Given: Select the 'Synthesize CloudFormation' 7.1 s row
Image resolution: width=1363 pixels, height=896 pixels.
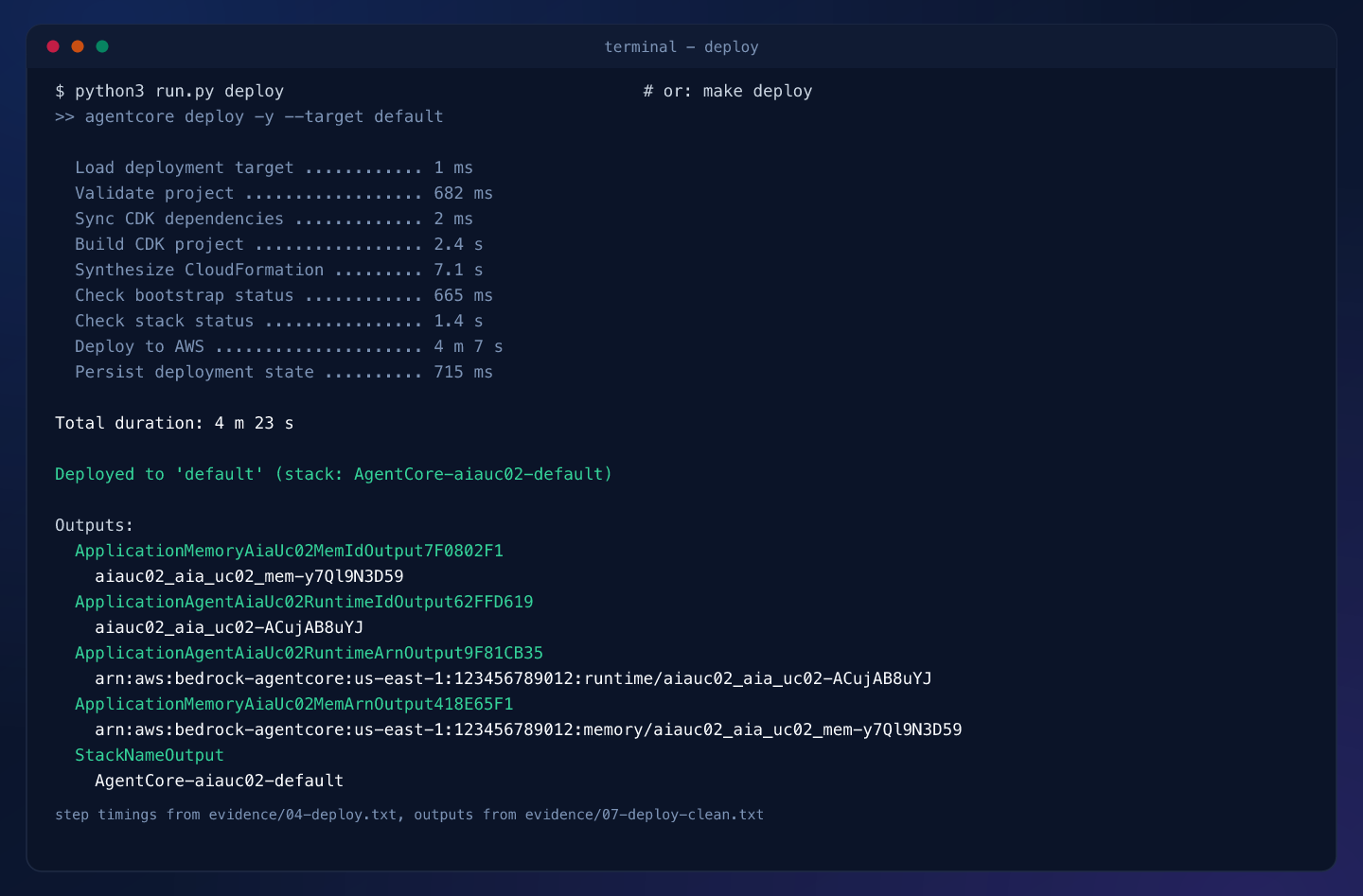Looking at the screenshot, I should tap(279, 270).
